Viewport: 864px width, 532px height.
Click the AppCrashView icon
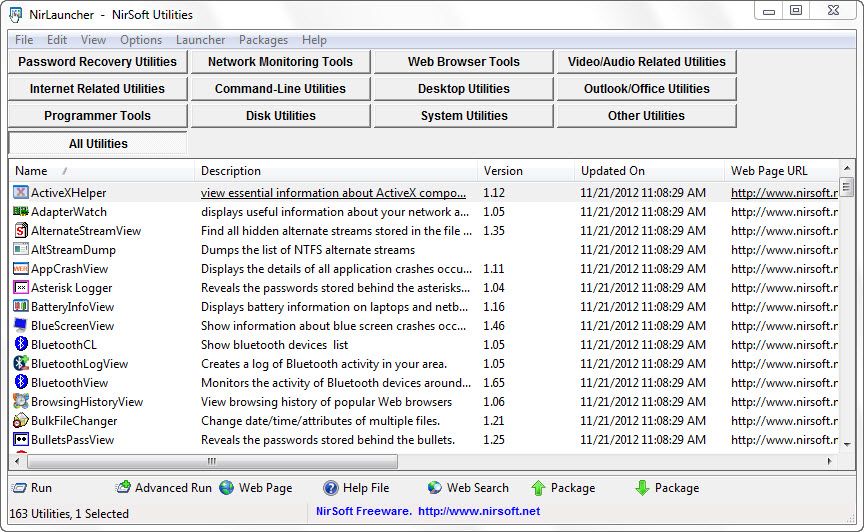tap(20, 268)
